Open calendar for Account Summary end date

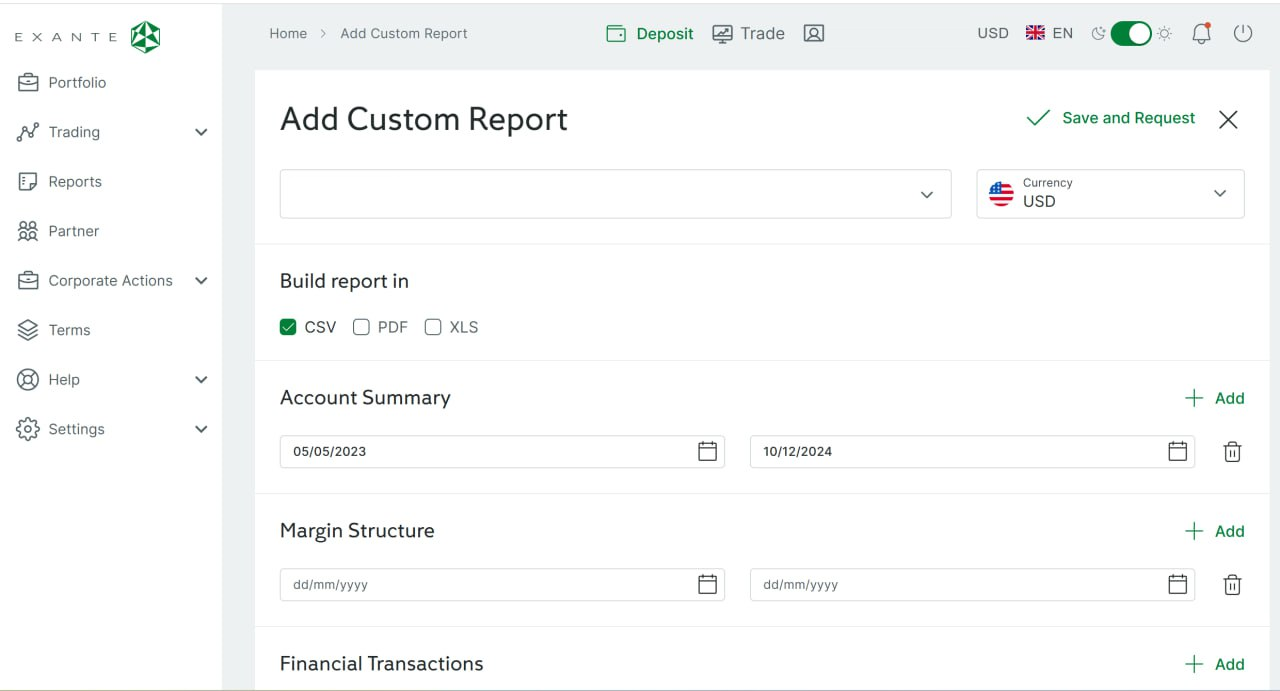[1177, 451]
